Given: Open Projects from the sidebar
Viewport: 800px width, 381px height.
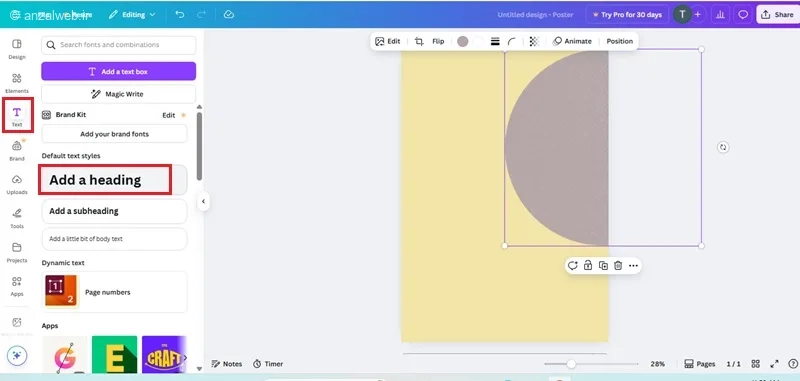Looking at the screenshot, I should click(x=17, y=252).
